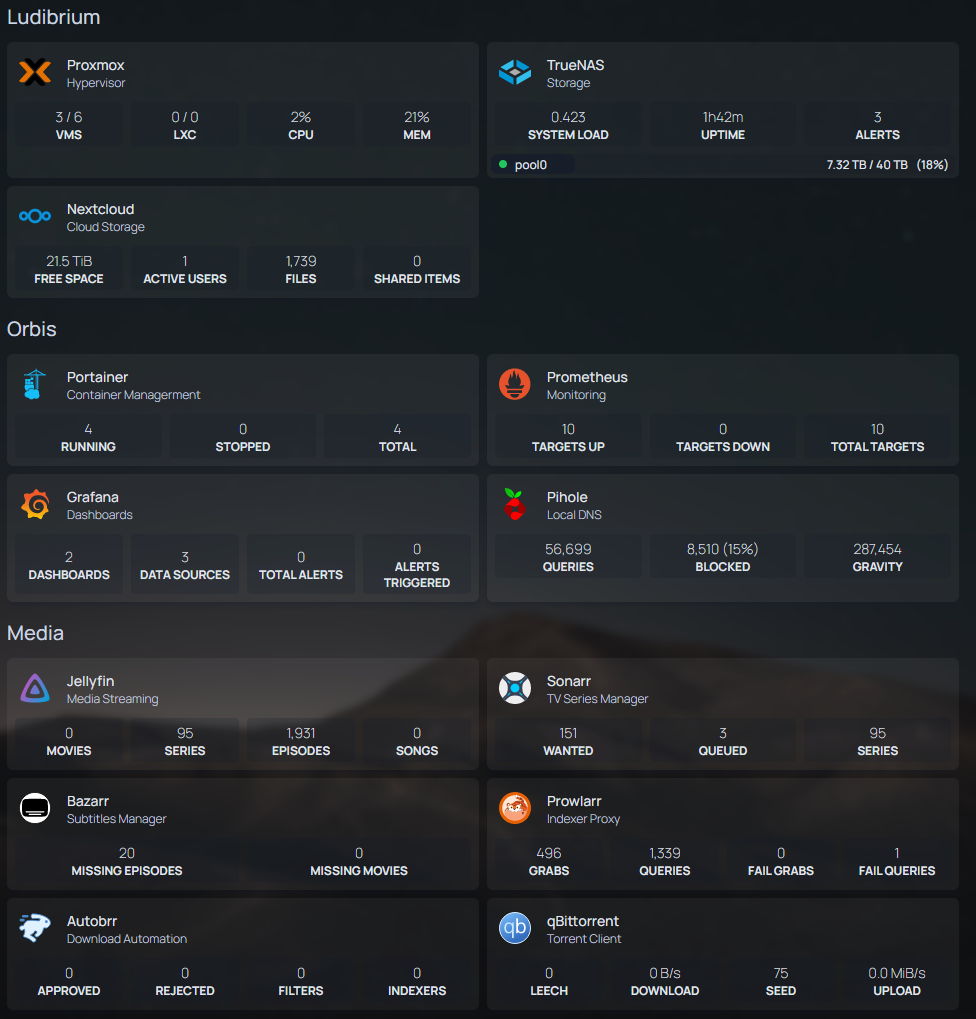Click the Sonarr icon
The width and height of the screenshot is (976, 1019).
tap(515, 689)
